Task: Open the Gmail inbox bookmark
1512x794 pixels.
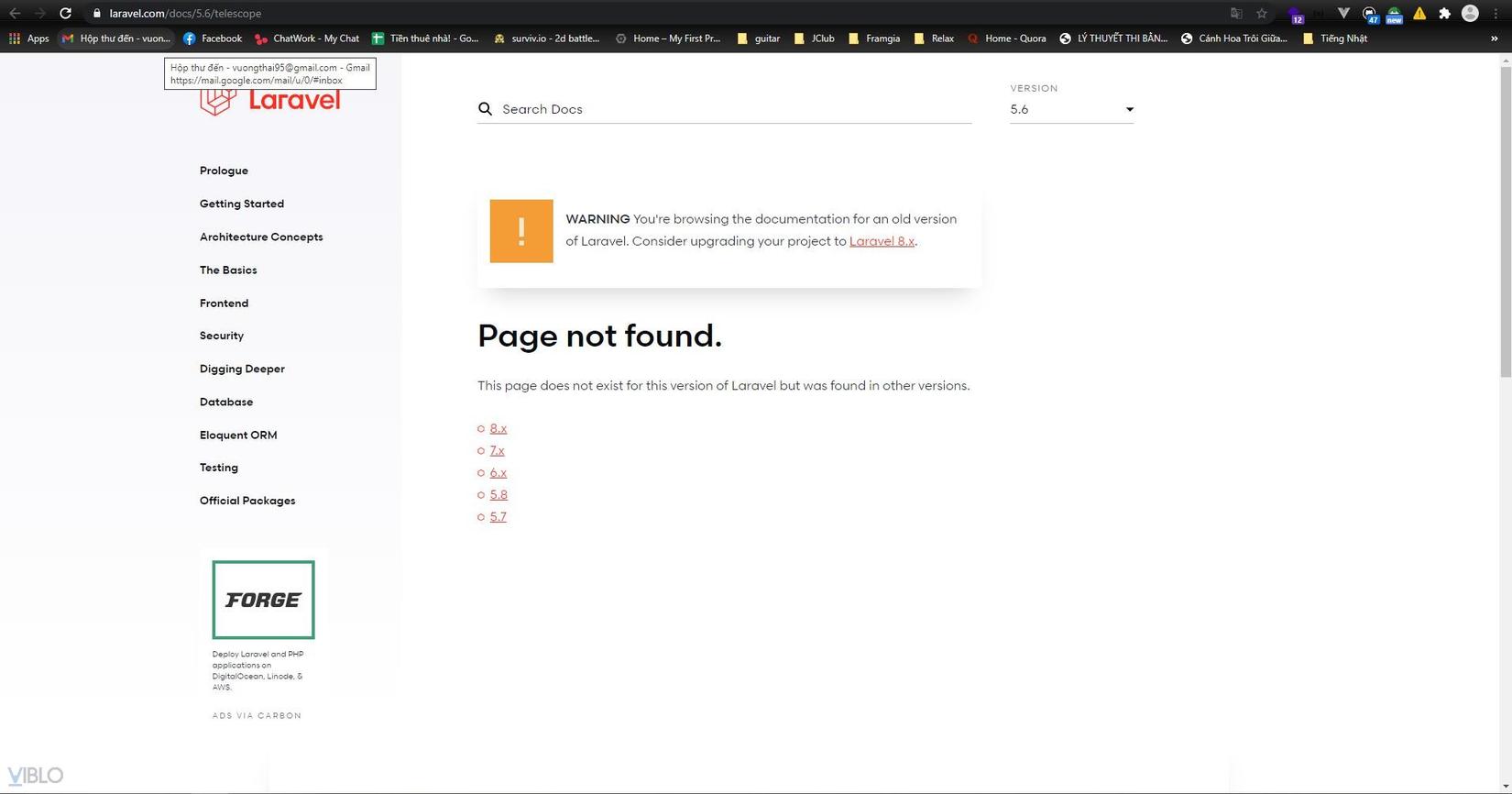Action: point(115,39)
